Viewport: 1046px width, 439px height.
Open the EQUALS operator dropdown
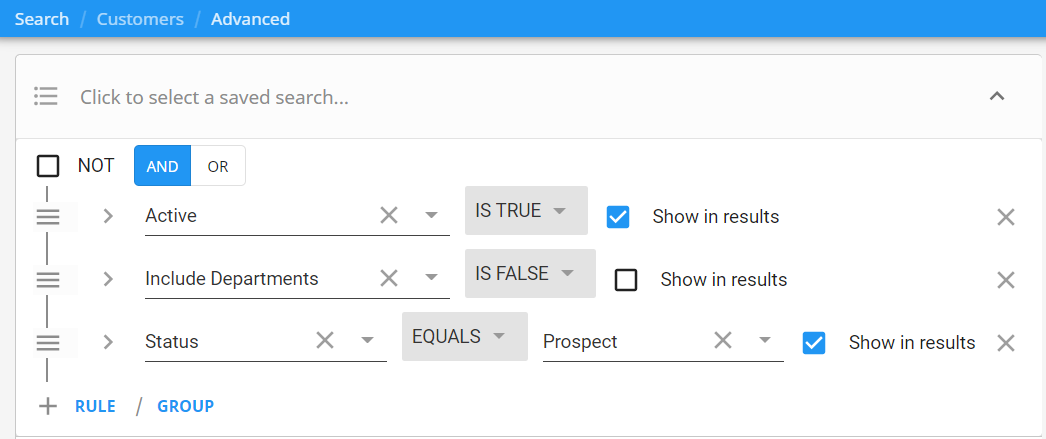[464, 336]
